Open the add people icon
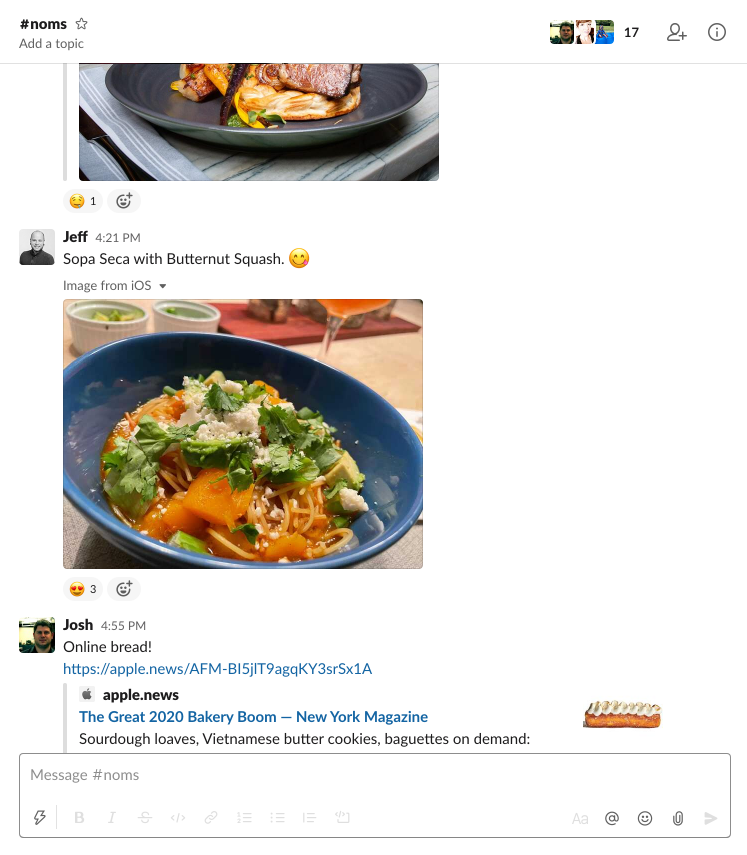This screenshot has height=855, width=747. click(x=677, y=33)
